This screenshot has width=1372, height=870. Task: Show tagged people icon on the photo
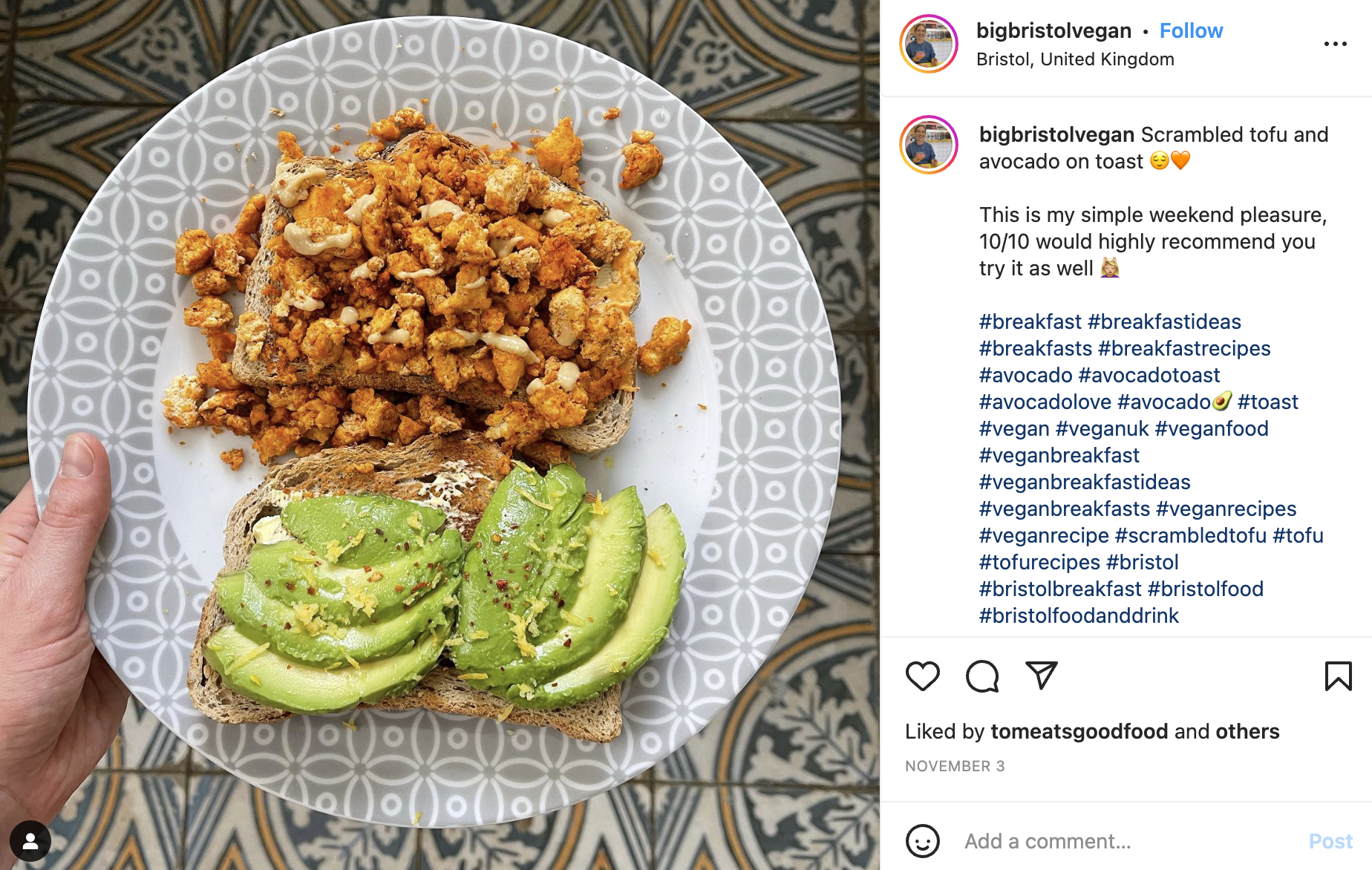coord(30,841)
